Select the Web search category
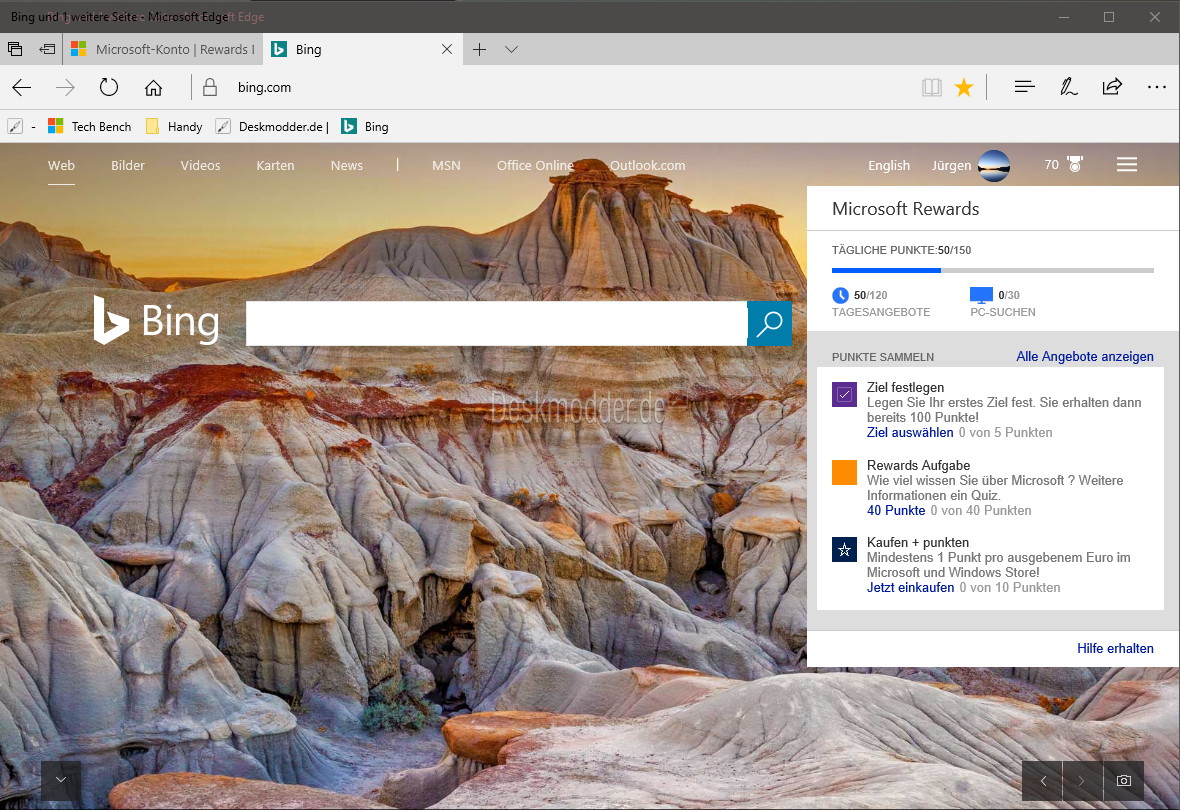Screen dimensions: 1180x810 coord(62,166)
